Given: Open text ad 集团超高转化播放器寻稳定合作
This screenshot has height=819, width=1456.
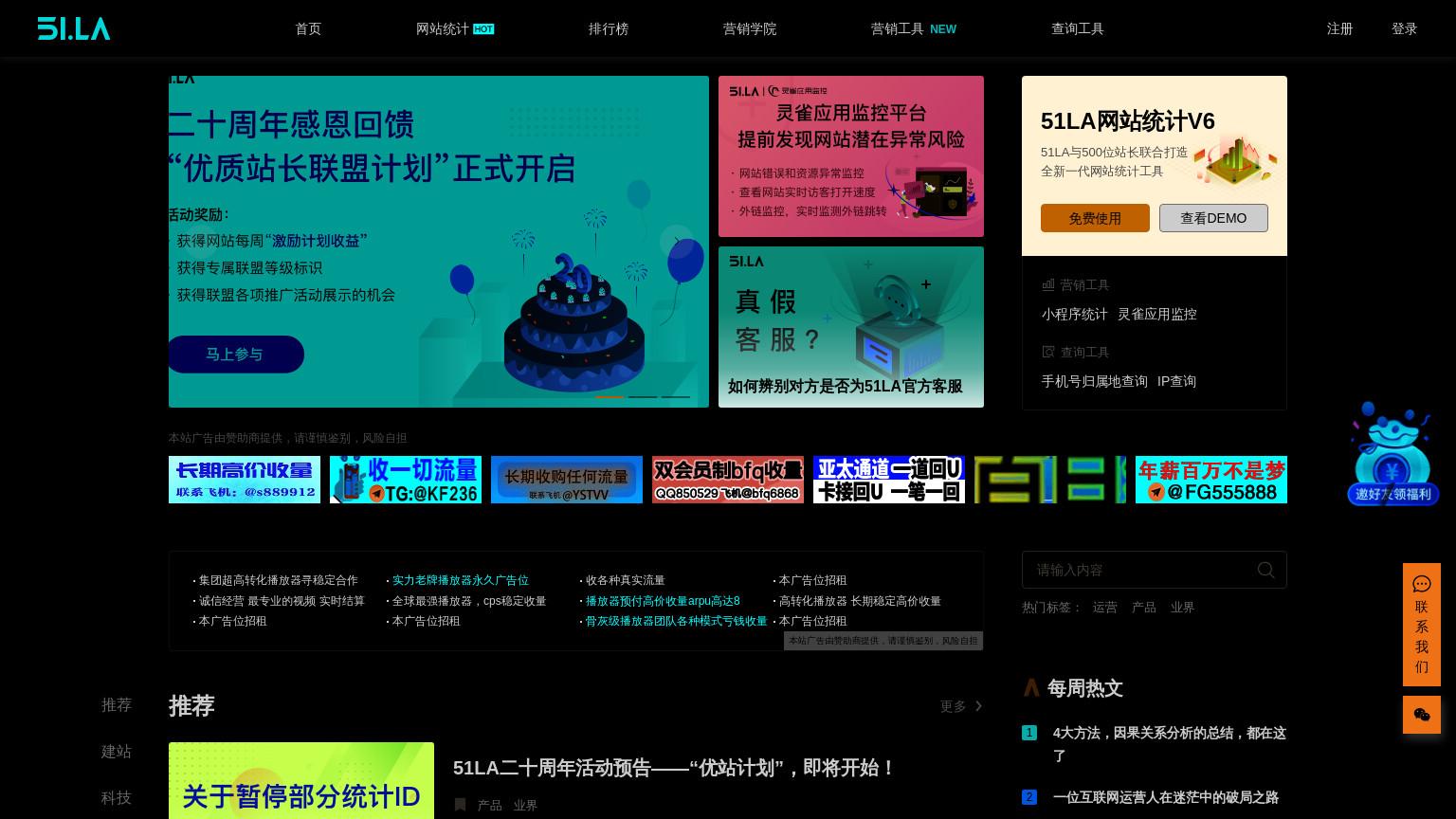Looking at the screenshot, I should (279, 580).
